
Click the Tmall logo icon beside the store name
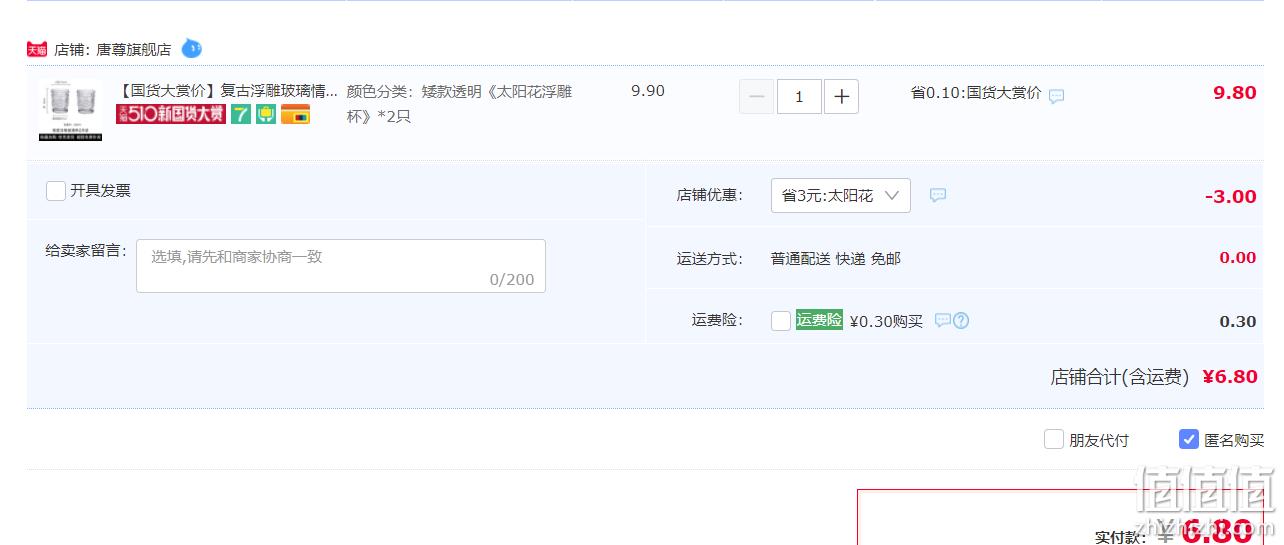[37, 49]
